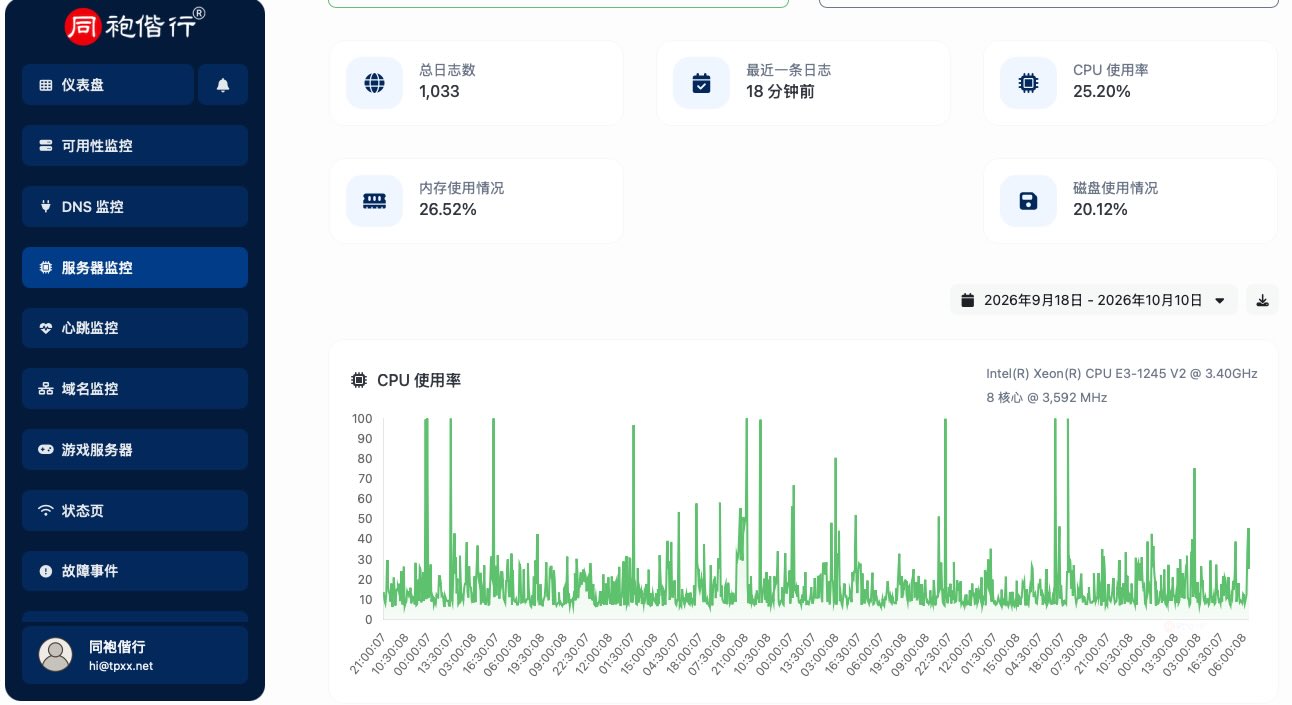Click the 磁盘使用情况 card label

pyautogui.click(x=1116, y=188)
